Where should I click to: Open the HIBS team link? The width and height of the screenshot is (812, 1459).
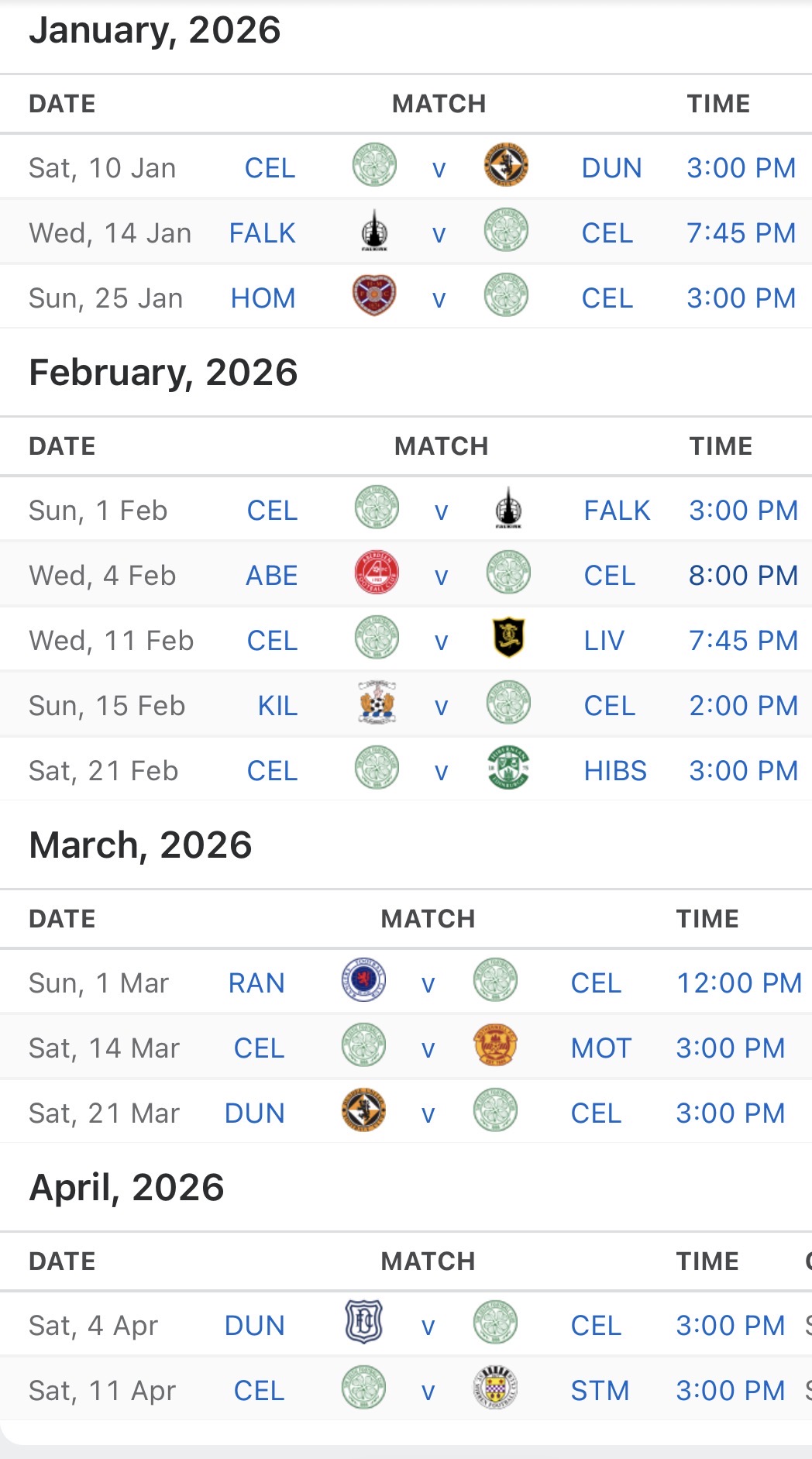pos(615,771)
